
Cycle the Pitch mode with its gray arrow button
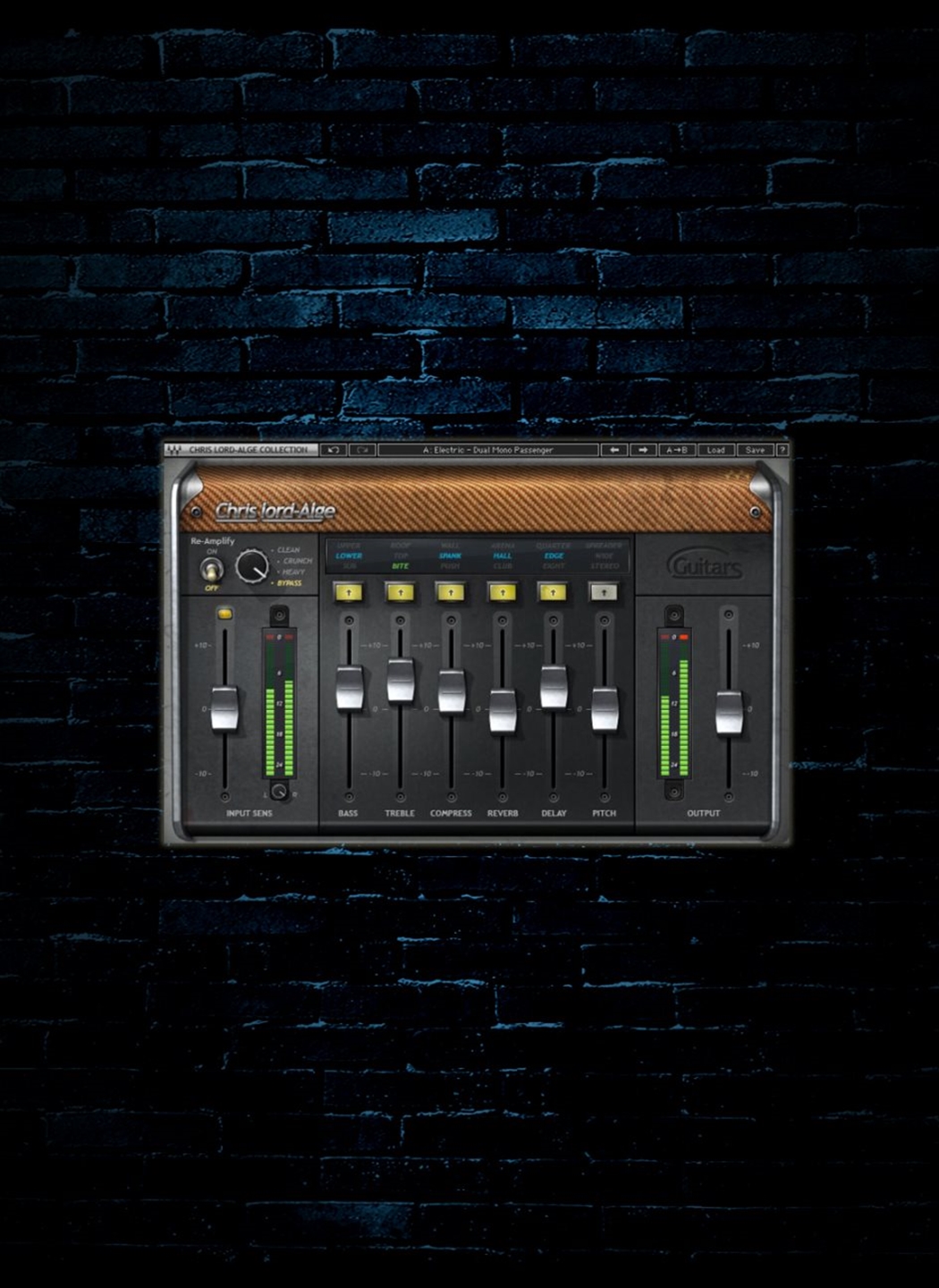605,591
